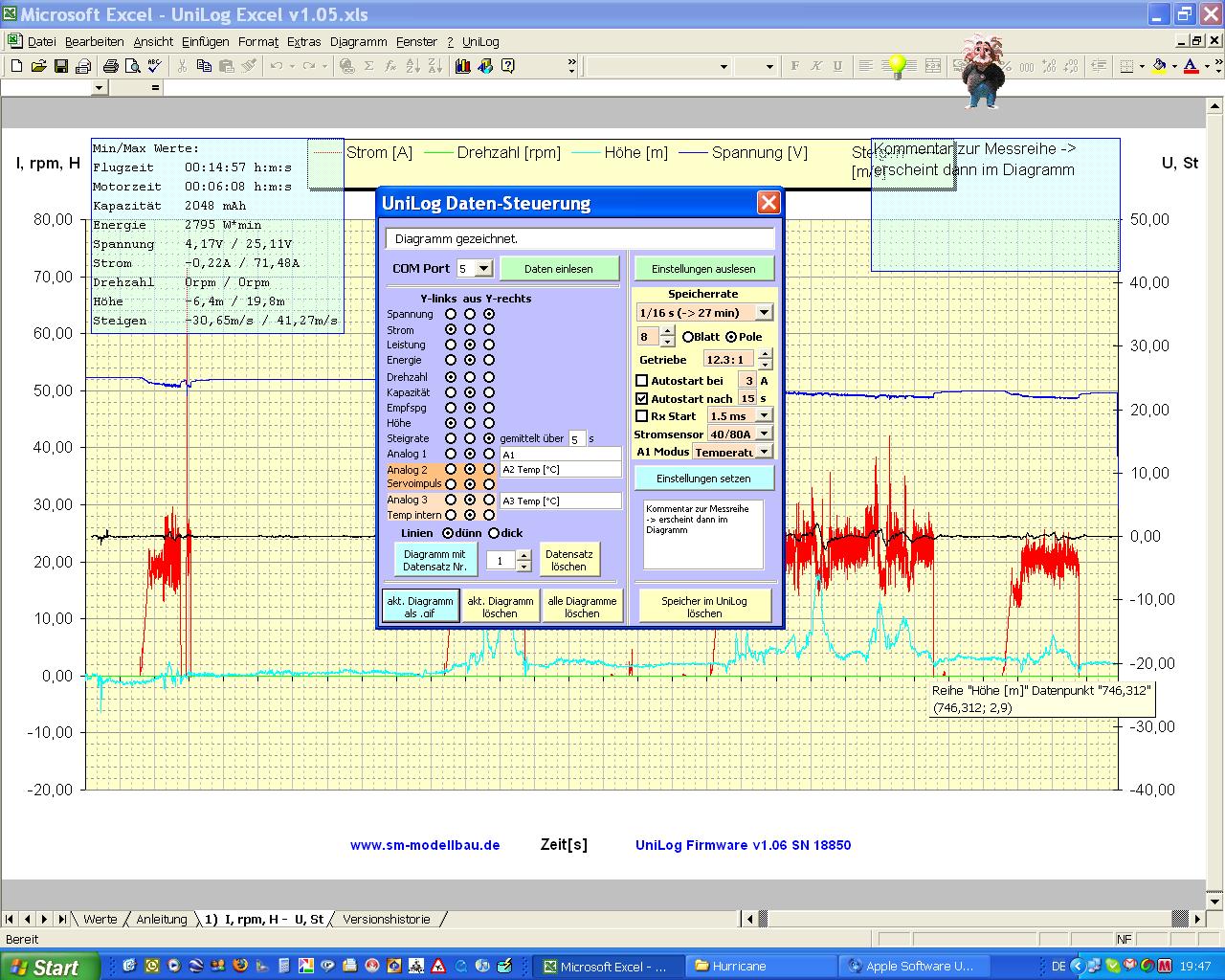Open the Diagramm menu
Viewport: 1225px width, 980px height.
(359, 41)
